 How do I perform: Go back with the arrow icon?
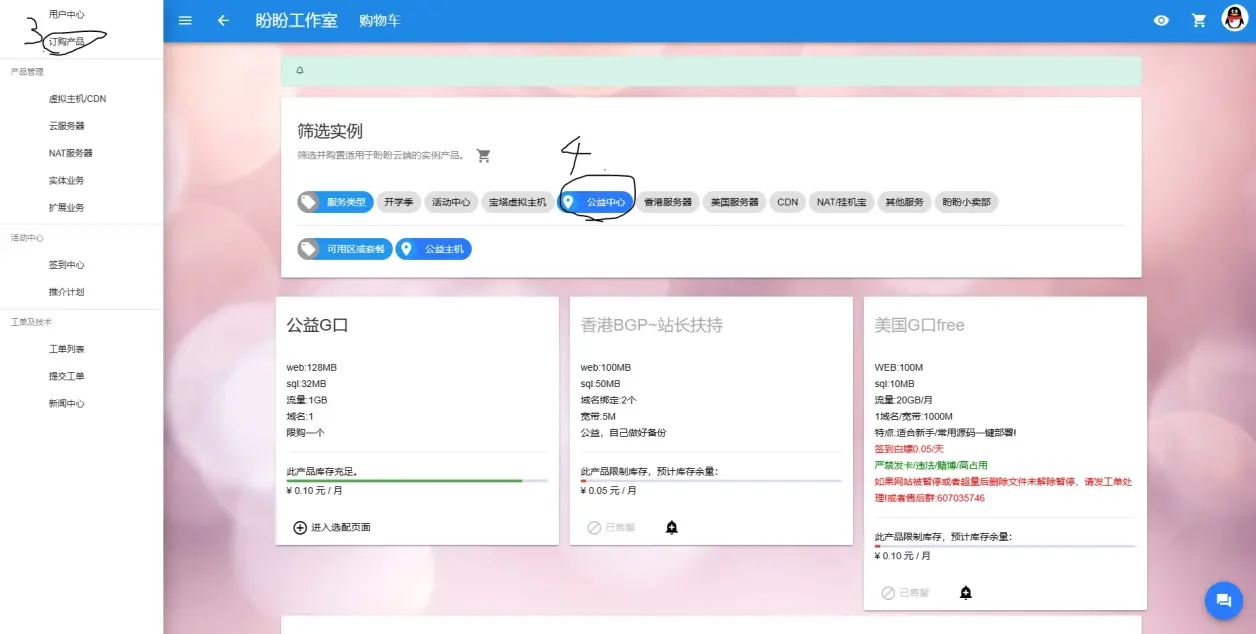tap(223, 20)
